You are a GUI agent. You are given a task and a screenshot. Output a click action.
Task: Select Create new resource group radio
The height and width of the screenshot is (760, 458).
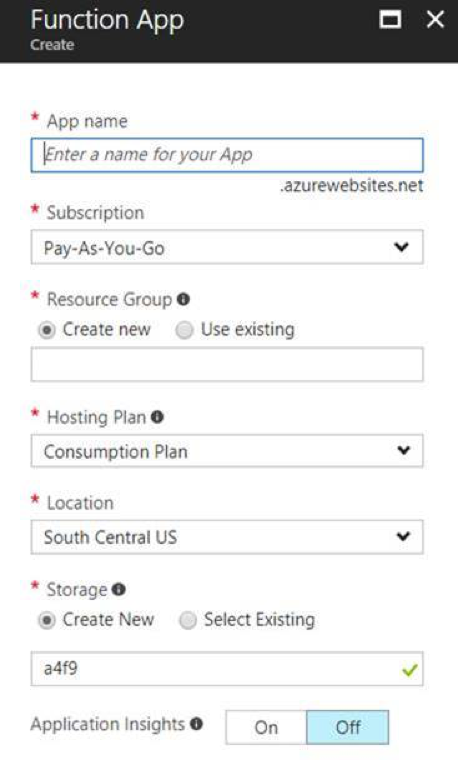(47, 330)
